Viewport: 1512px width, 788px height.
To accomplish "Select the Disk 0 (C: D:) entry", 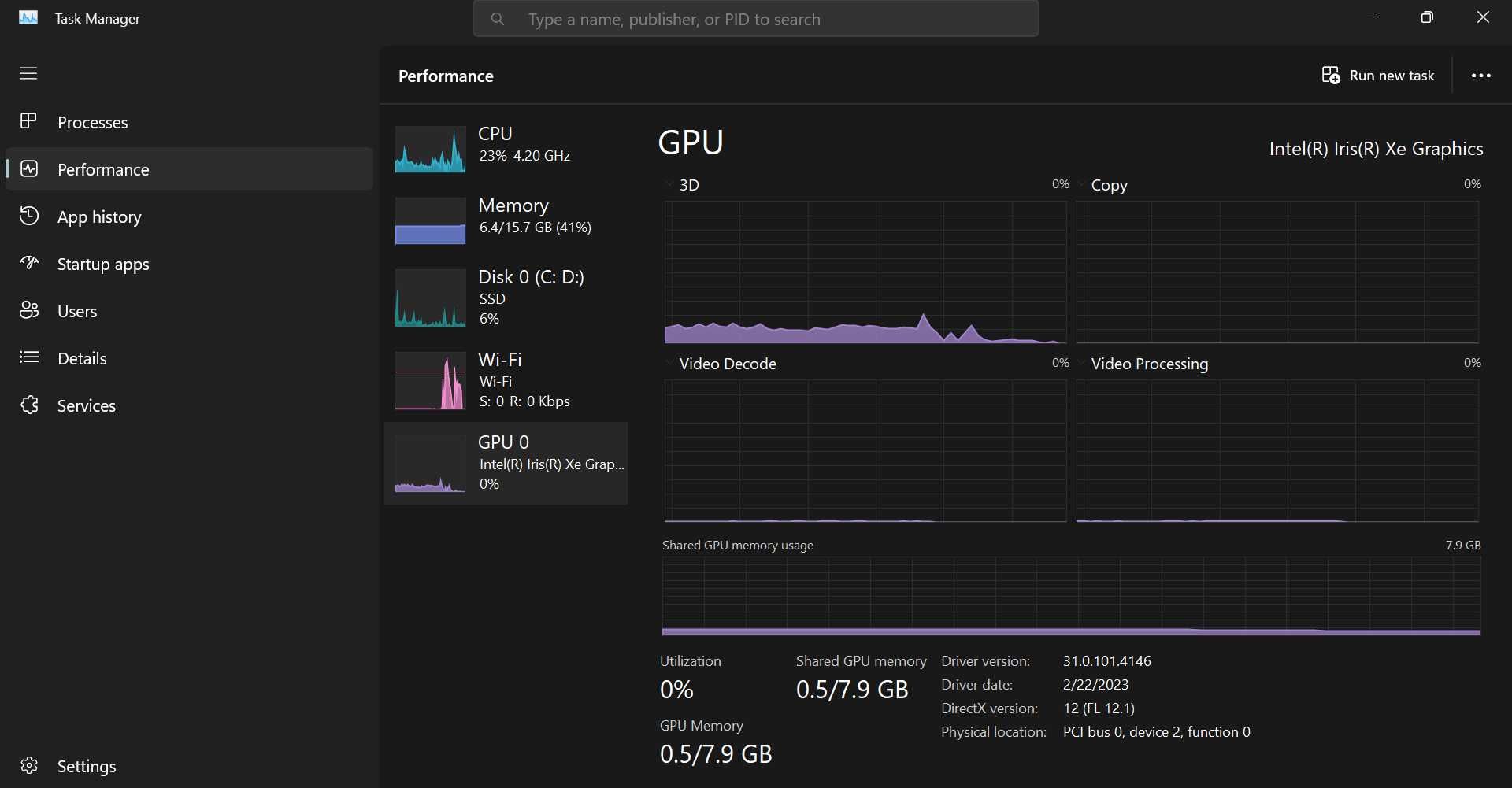I will (x=506, y=298).
